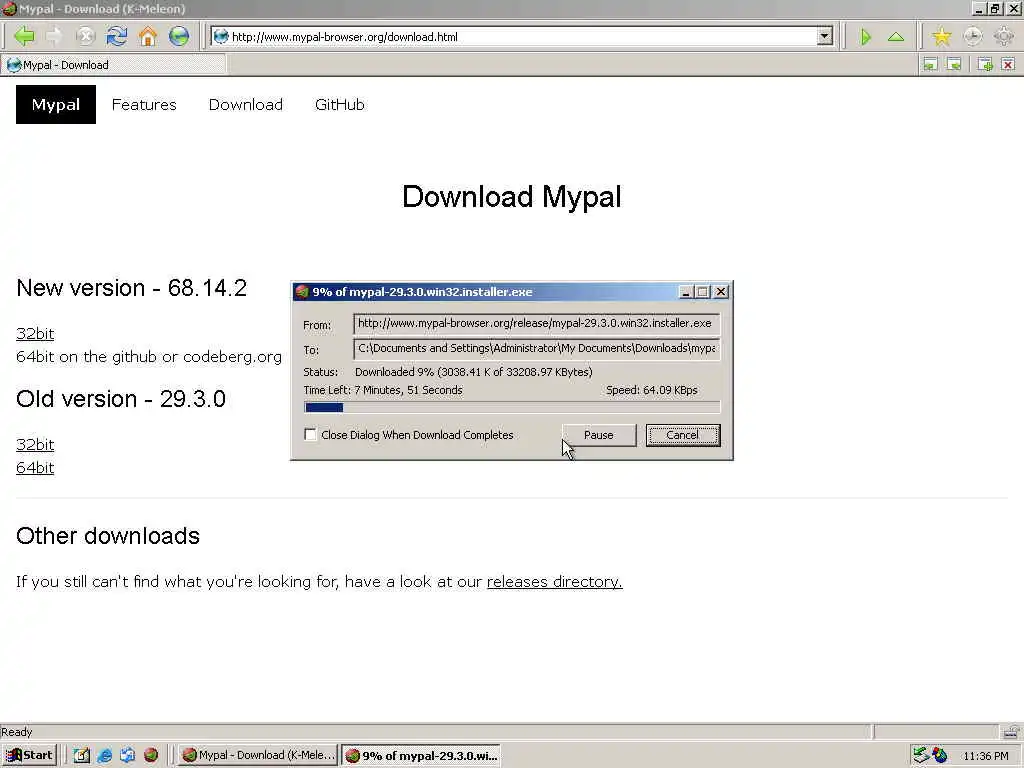Open the releases directory link
This screenshot has height=768, width=1024.
554,581
